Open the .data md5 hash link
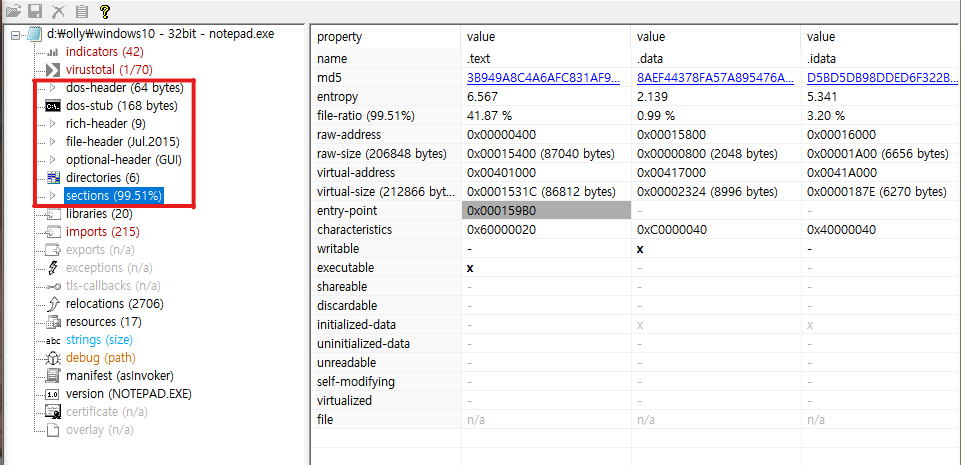Viewport: 961px width, 465px height. [714, 78]
